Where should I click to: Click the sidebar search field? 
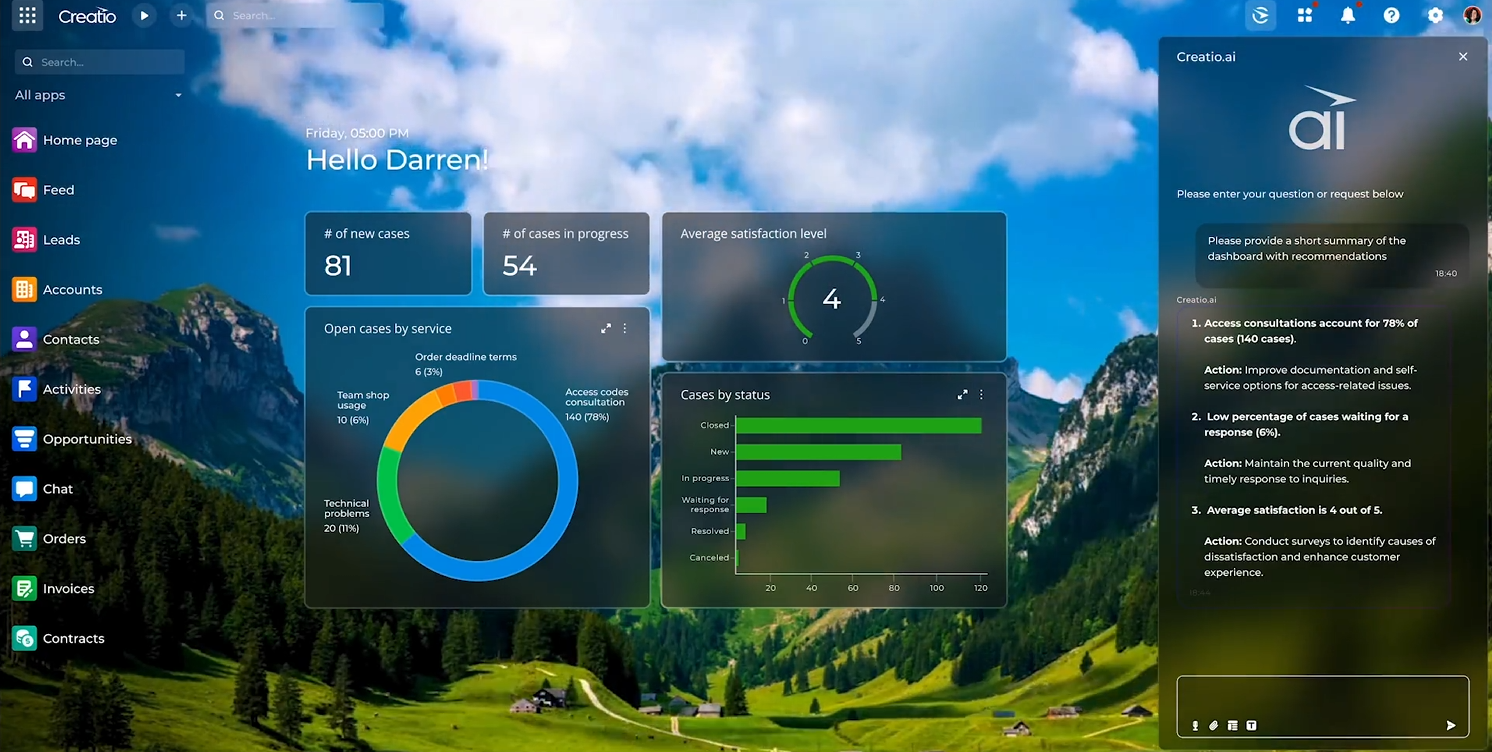pos(100,62)
